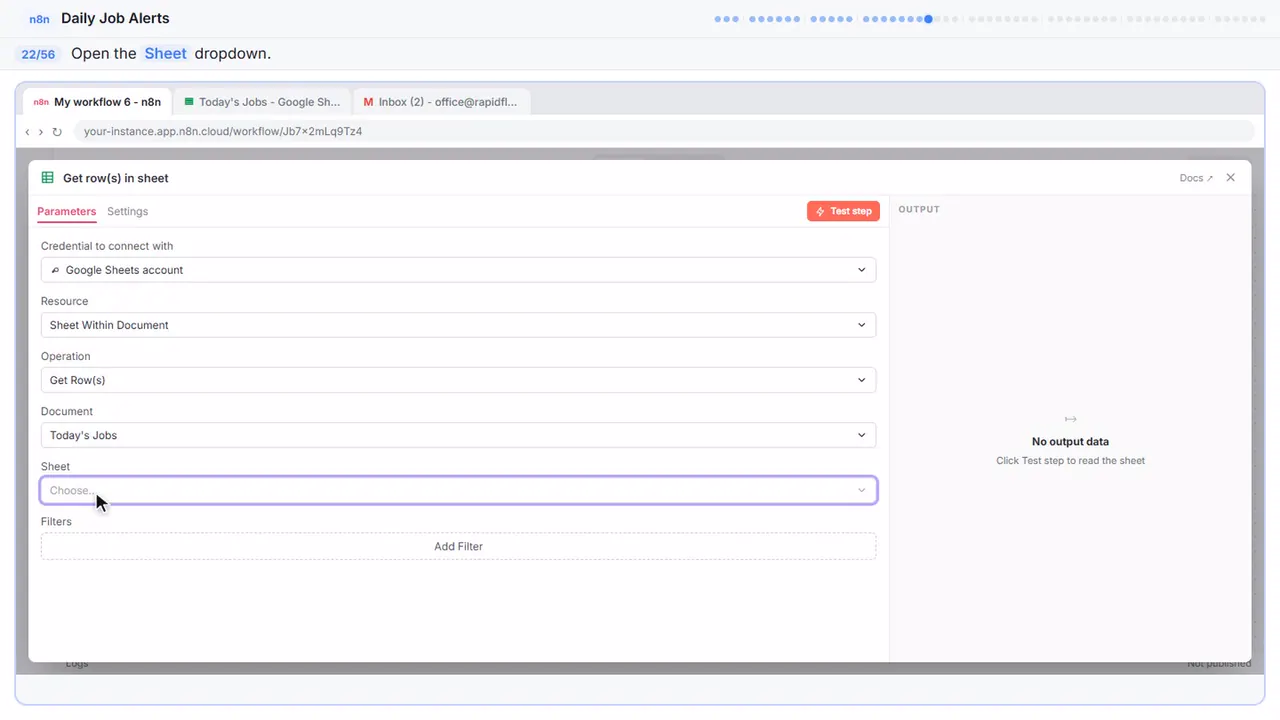
Task: Click the browser forward arrow
Action: point(41,131)
